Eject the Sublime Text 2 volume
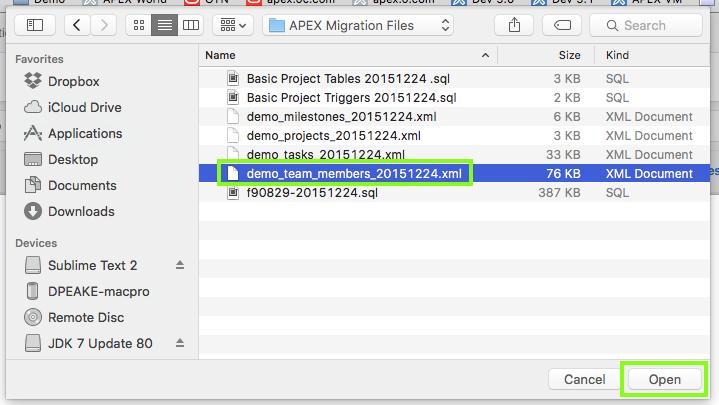 (180, 265)
